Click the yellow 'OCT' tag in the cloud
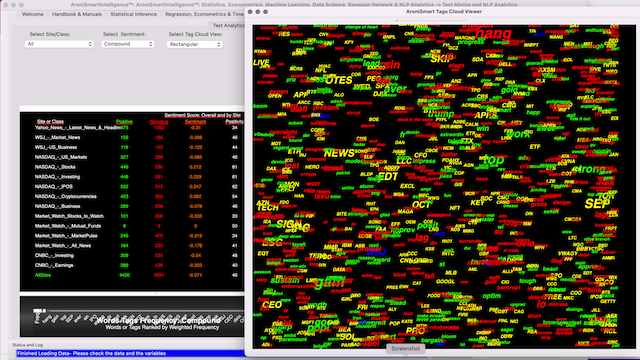The width and height of the screenshot is (640, 360). (421, 204)
